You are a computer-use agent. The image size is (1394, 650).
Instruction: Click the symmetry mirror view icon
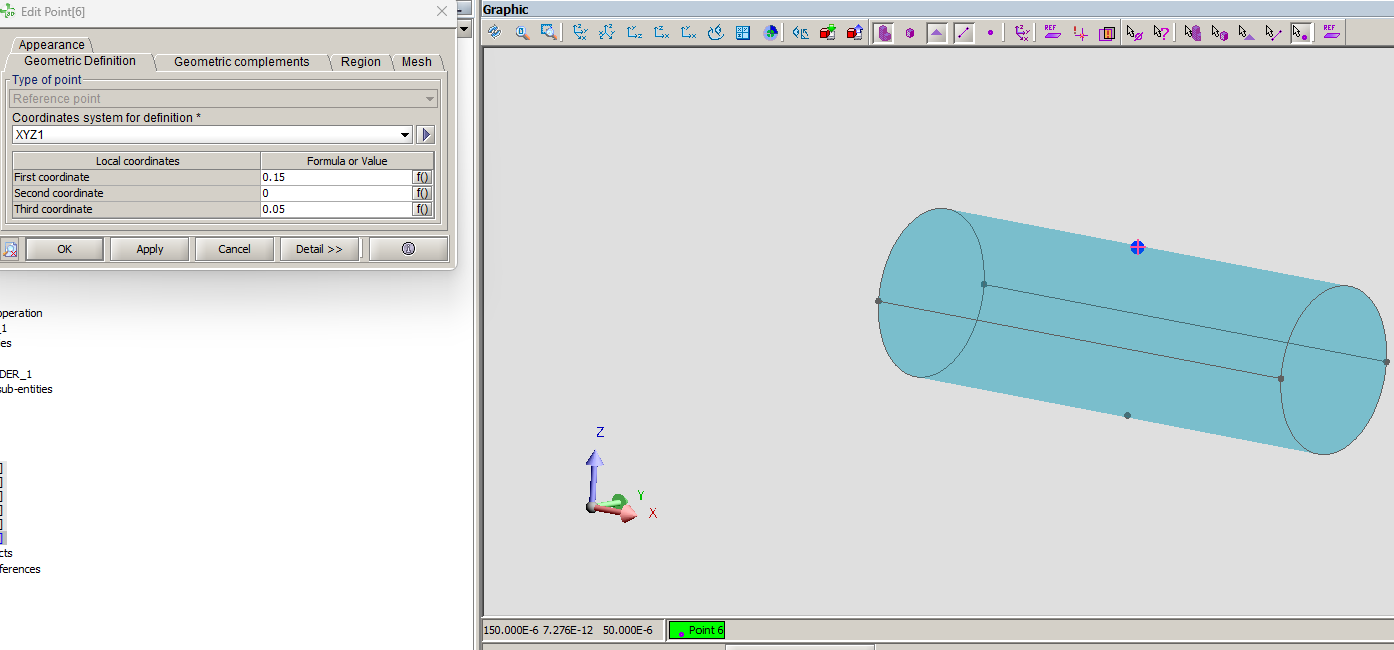[x=801, y=33]
